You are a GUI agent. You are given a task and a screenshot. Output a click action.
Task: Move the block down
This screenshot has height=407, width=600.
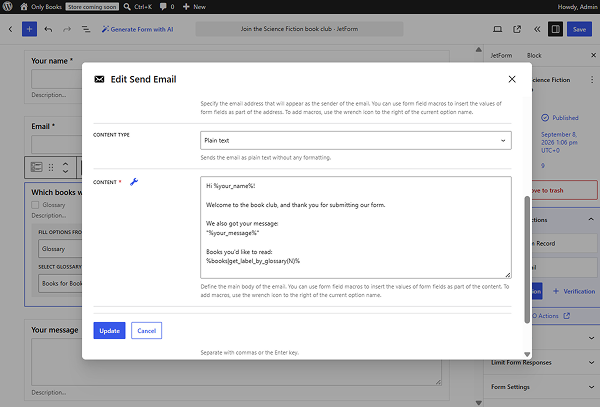click(x=65, y=171)
